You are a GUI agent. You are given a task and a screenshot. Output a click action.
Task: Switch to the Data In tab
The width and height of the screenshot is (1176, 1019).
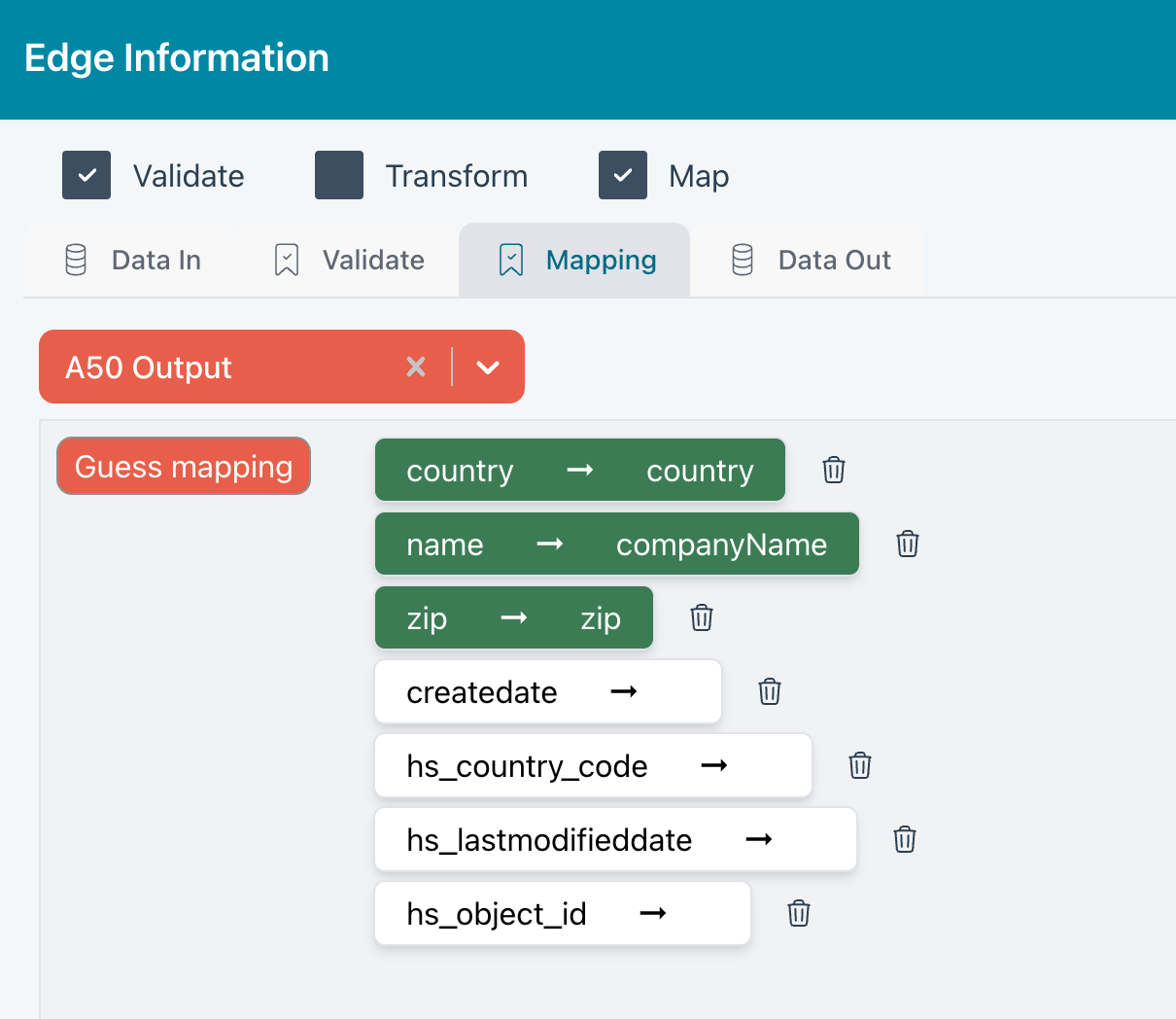coord(133,260)
